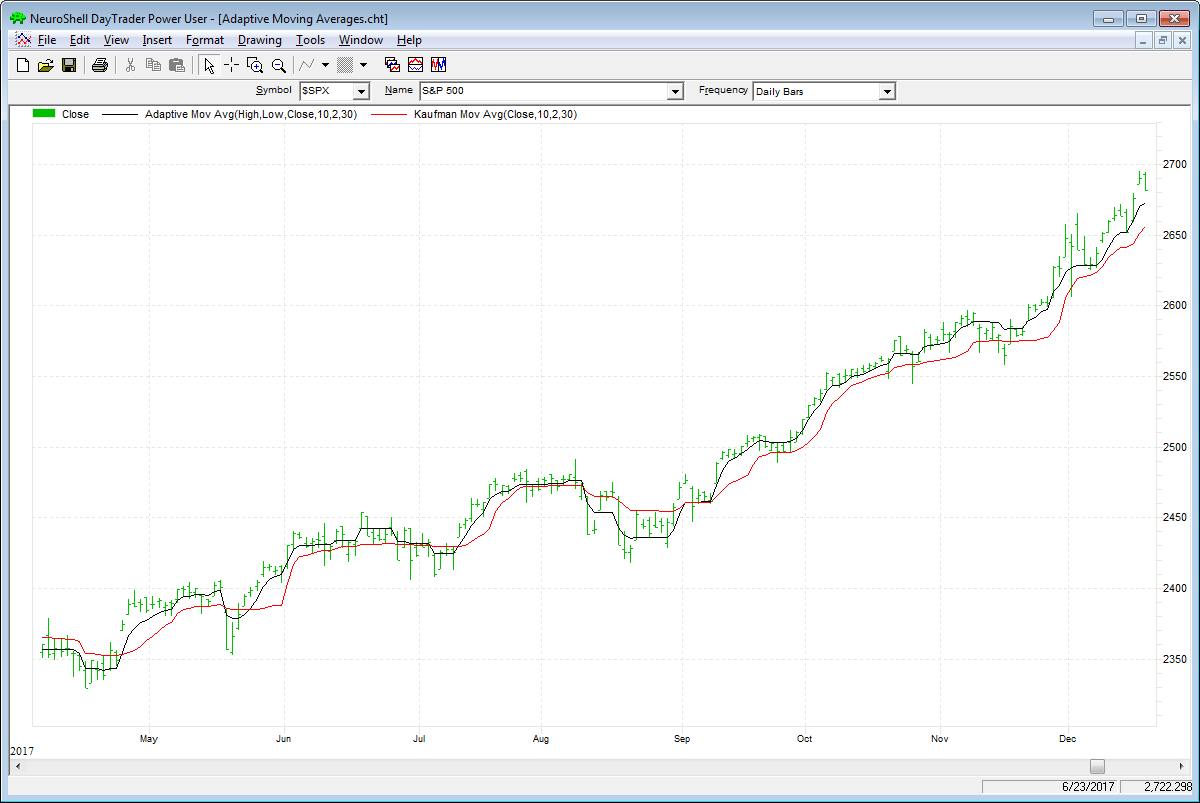Choose the zoom out magnifier tool
Viewport: 1200px width, 803px height.
click(279, 65)
